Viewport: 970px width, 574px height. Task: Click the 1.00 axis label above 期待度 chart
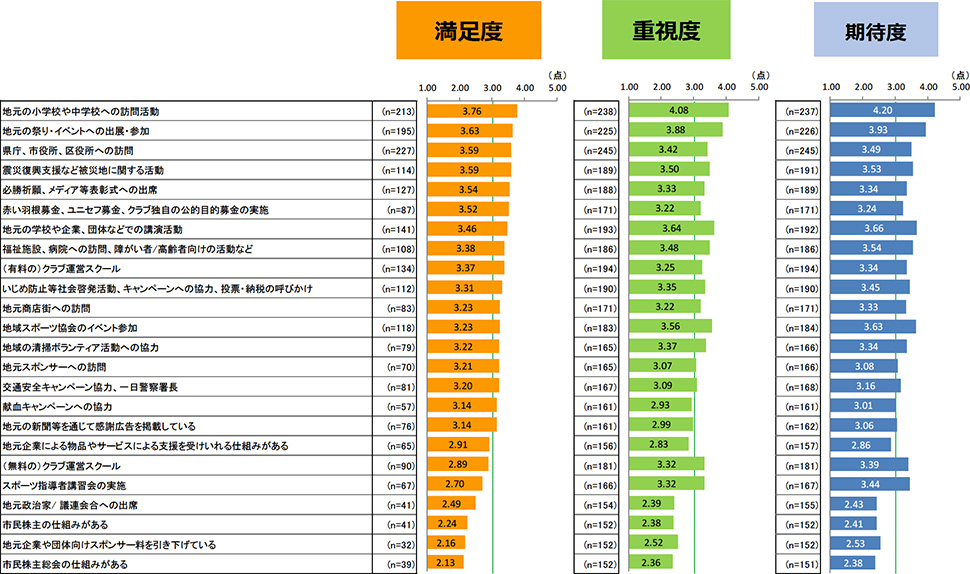tap(831, 87)
